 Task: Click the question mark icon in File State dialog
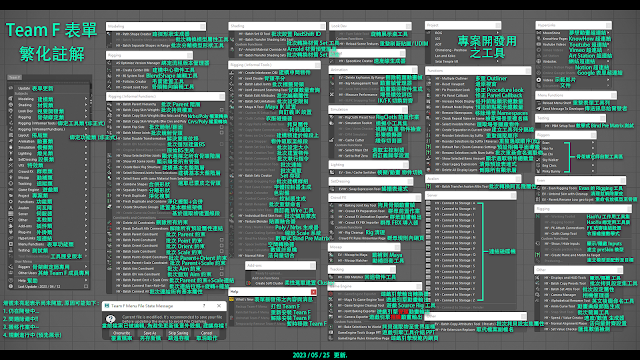click(110, 319)
